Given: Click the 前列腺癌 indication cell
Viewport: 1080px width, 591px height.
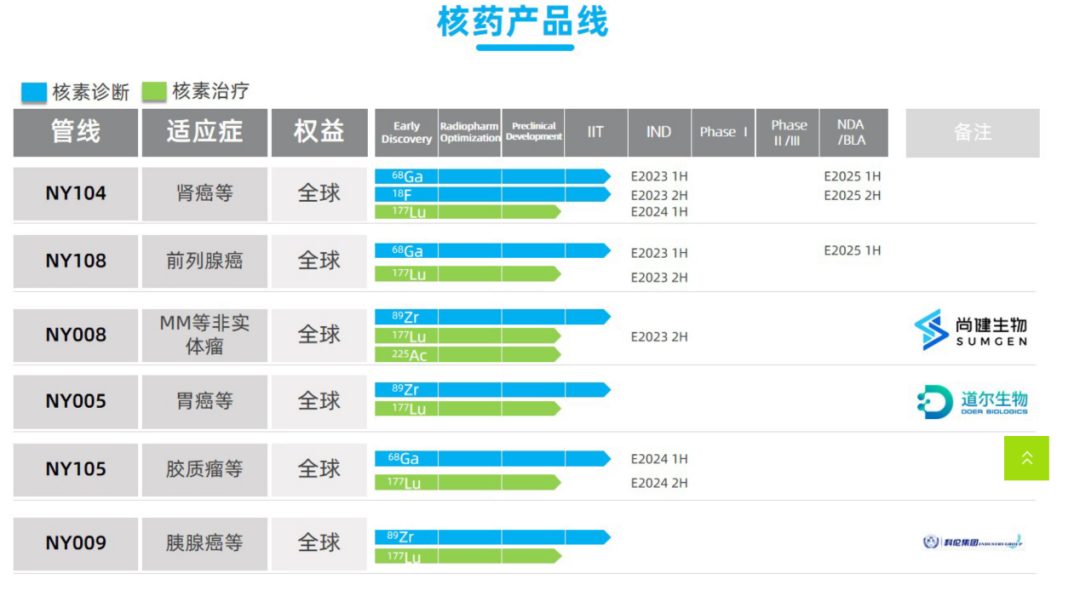Looking at the screenshot, I should [x=205, y=261].
